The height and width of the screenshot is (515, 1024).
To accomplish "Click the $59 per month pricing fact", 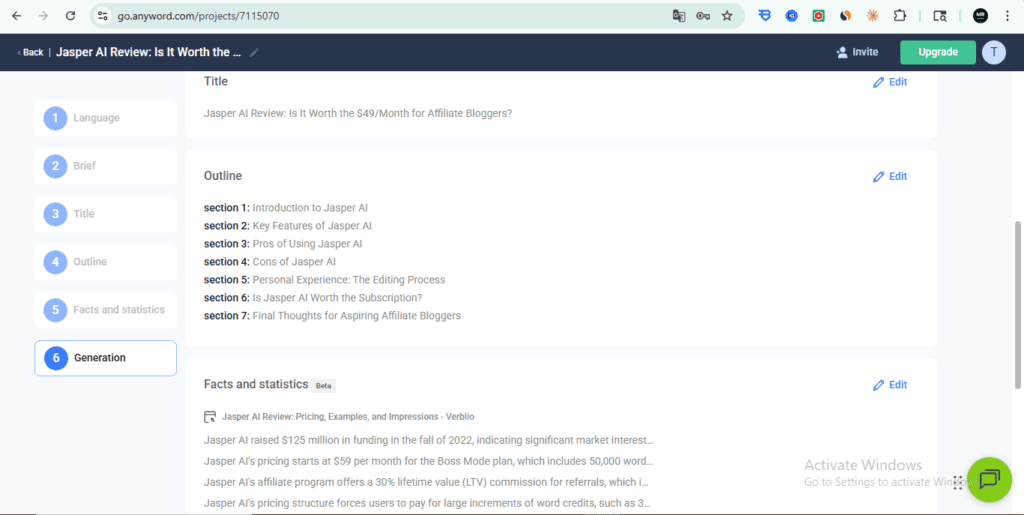I will (428, 461).
